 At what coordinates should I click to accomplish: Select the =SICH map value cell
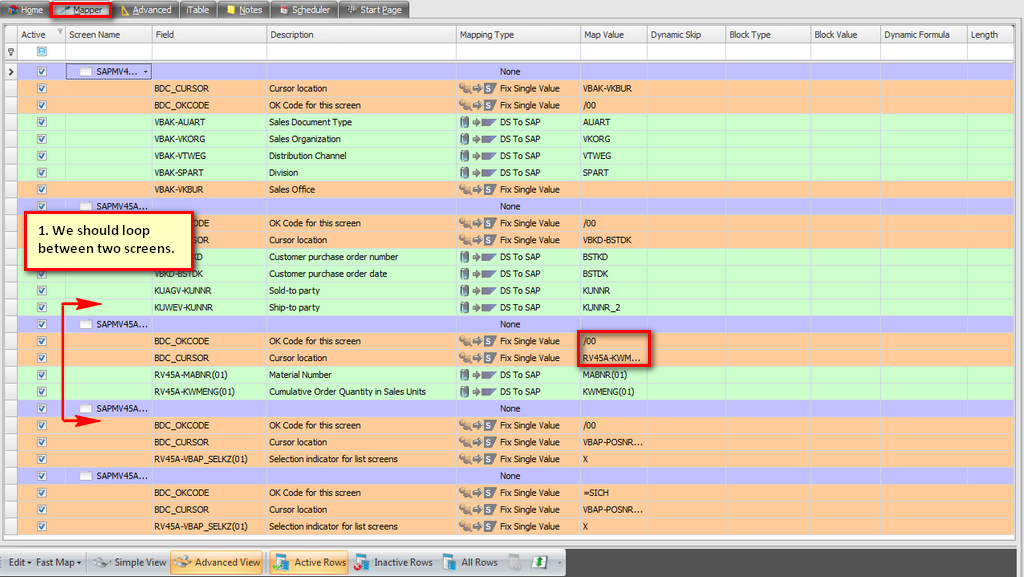click(x=613, y=493)
